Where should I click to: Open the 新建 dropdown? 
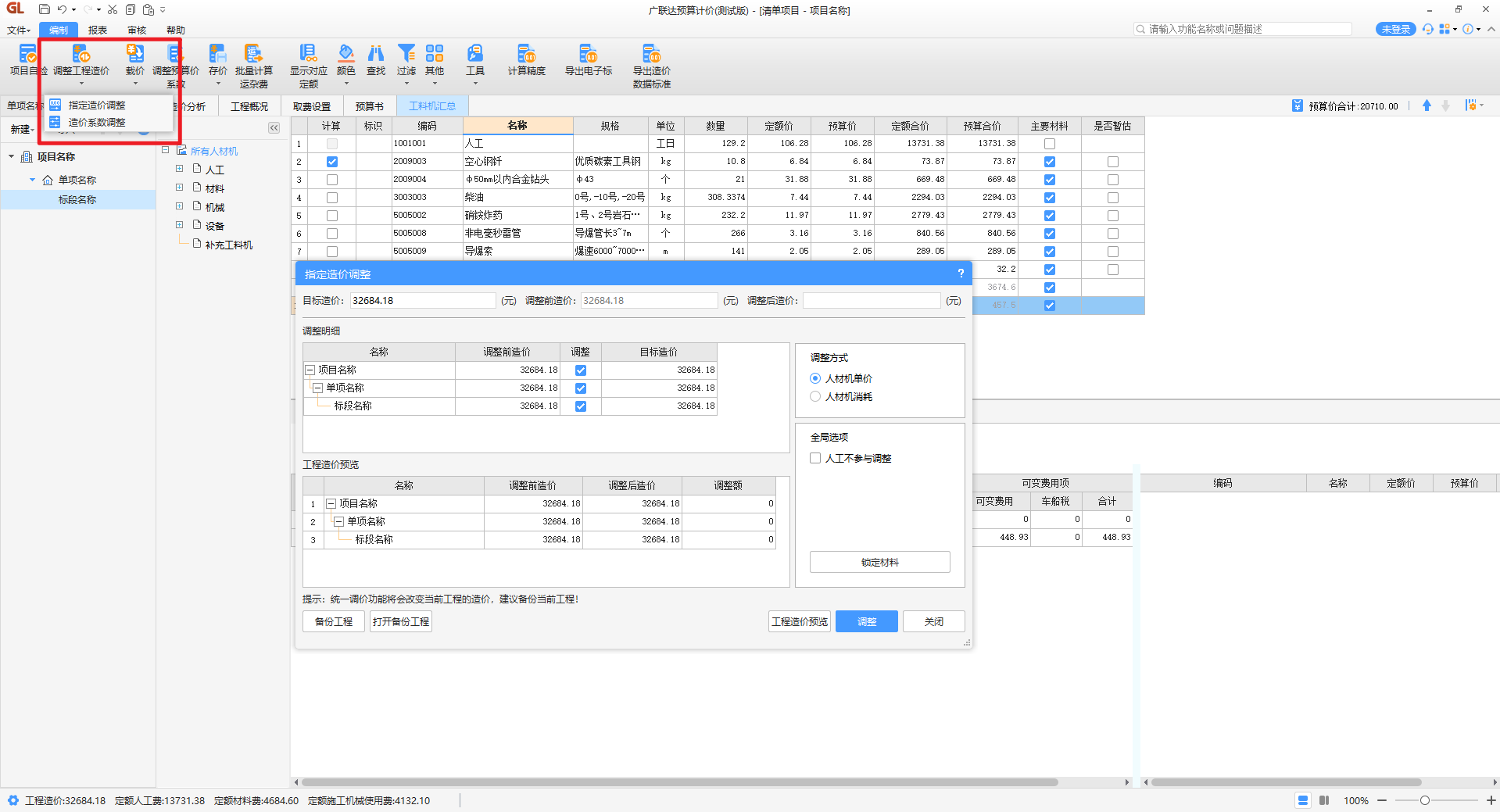pyautogui.click(x=23, y=129)
